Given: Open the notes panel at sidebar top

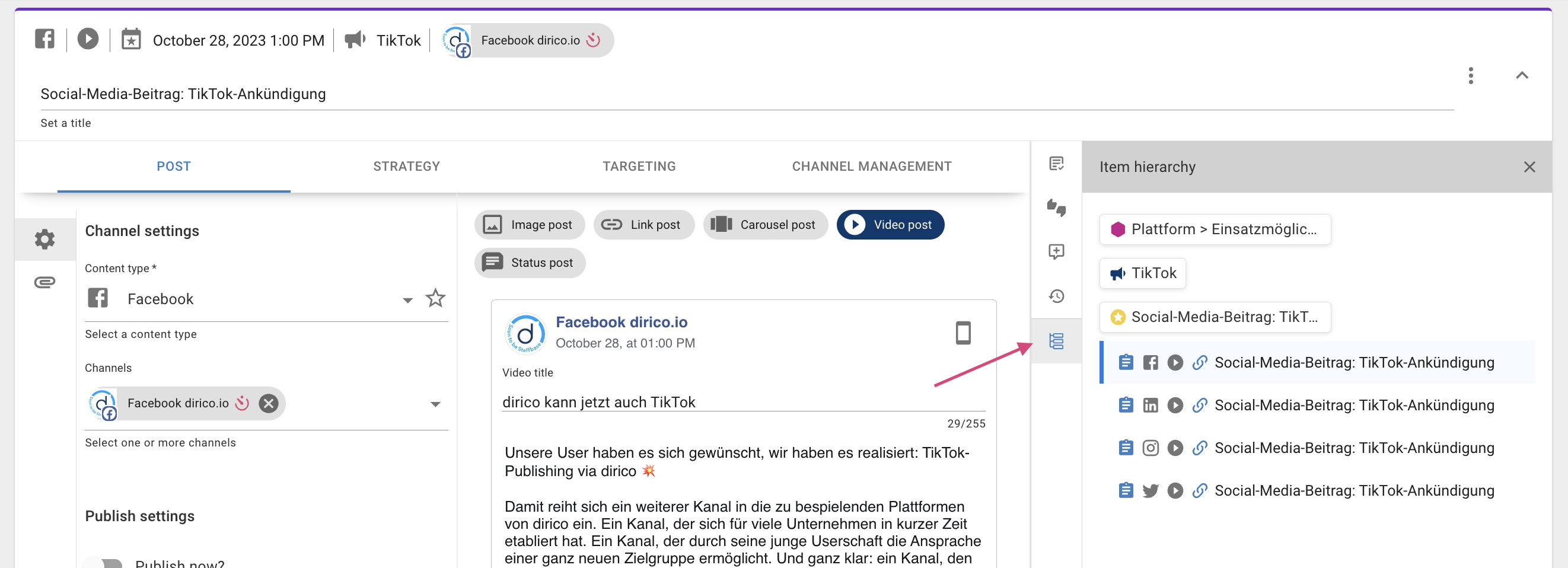Looking at the screenshot, I should pyautogui.click(x=1056, y=164).
